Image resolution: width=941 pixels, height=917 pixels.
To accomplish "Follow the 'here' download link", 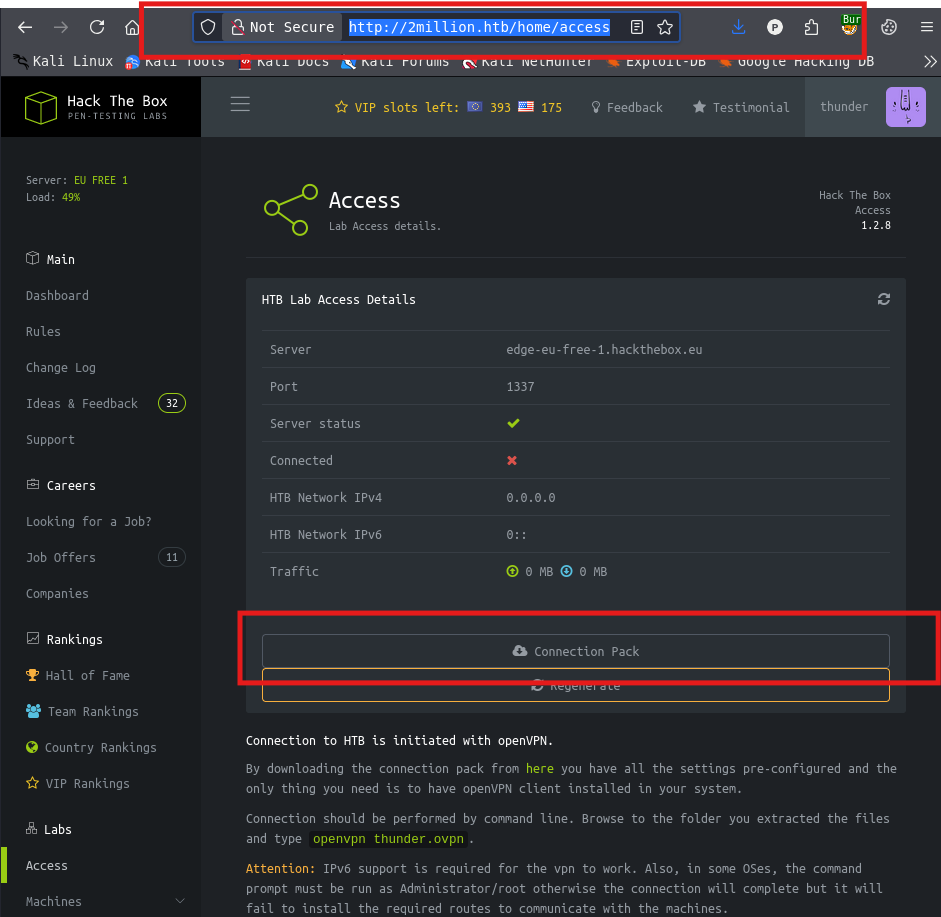I will coord(540,768).
